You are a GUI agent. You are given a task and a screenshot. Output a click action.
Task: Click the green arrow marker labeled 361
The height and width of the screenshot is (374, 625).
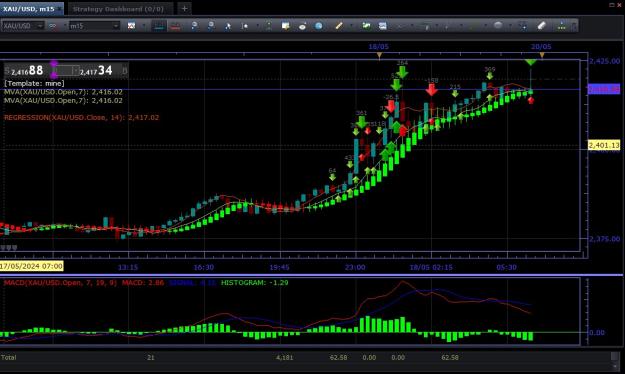pyautogui.click(x=361, y=122)
